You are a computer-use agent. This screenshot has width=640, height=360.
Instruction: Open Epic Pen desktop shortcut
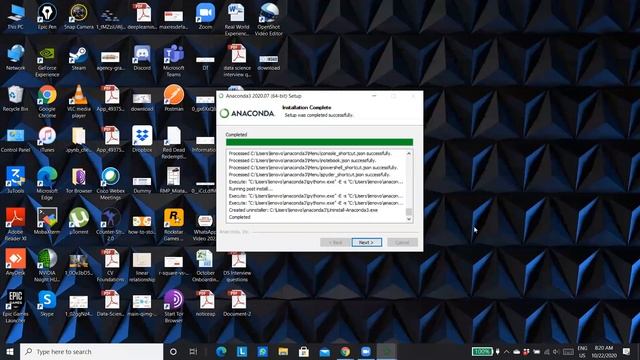[x=47, y=17]
